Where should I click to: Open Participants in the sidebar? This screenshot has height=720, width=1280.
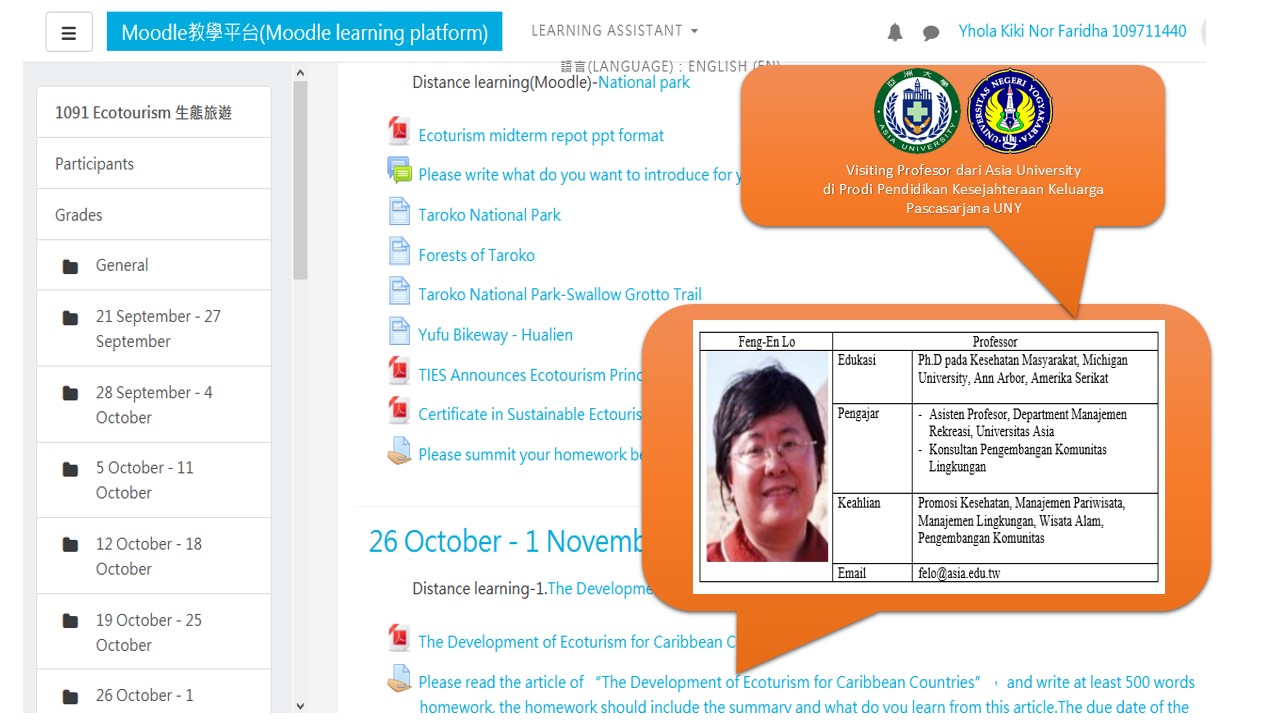pyautogui.click(x=154, y=164)
